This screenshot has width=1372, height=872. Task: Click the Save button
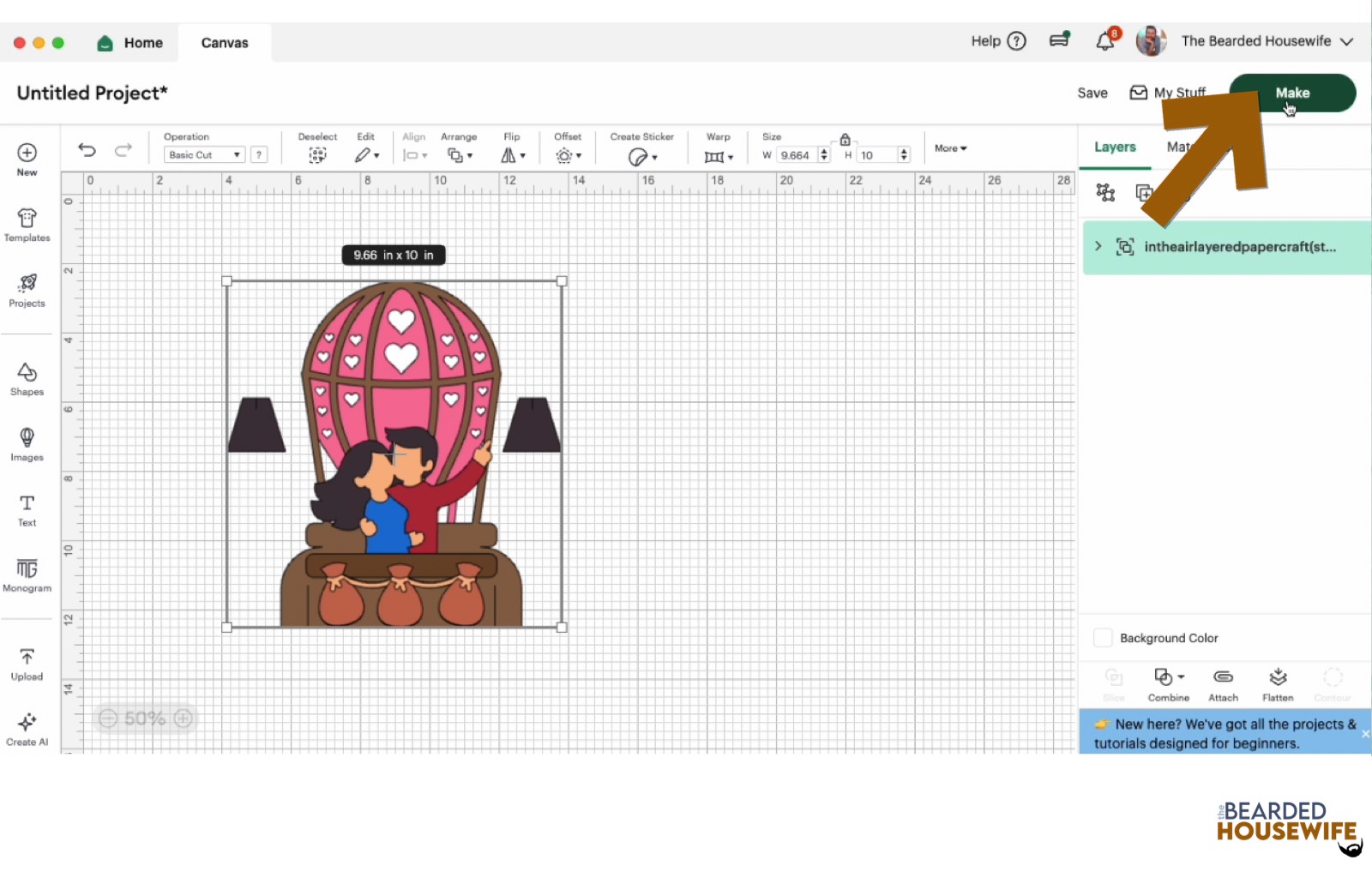pyautogui.click(x=1092, y=93)
